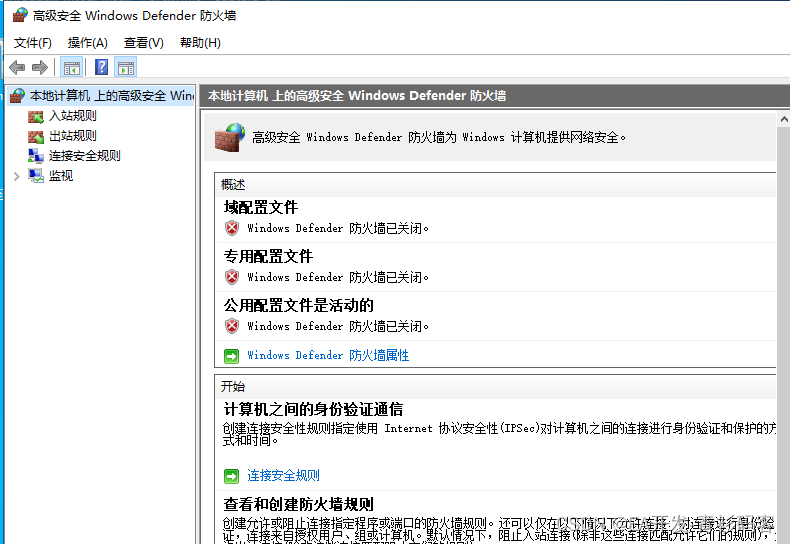This screenshot has height=544, width=790.
Task: Open the 文件(F) menu
Action: coord(33,43)
